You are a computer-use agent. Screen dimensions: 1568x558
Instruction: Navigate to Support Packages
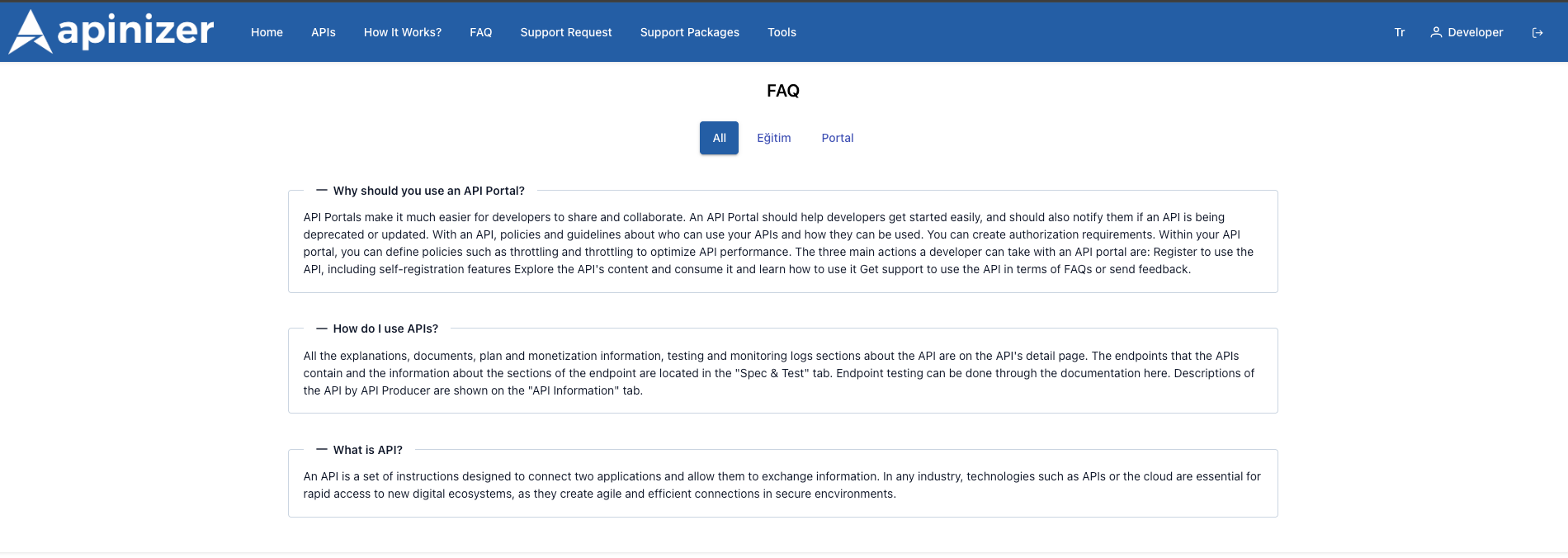coord(689,32)
